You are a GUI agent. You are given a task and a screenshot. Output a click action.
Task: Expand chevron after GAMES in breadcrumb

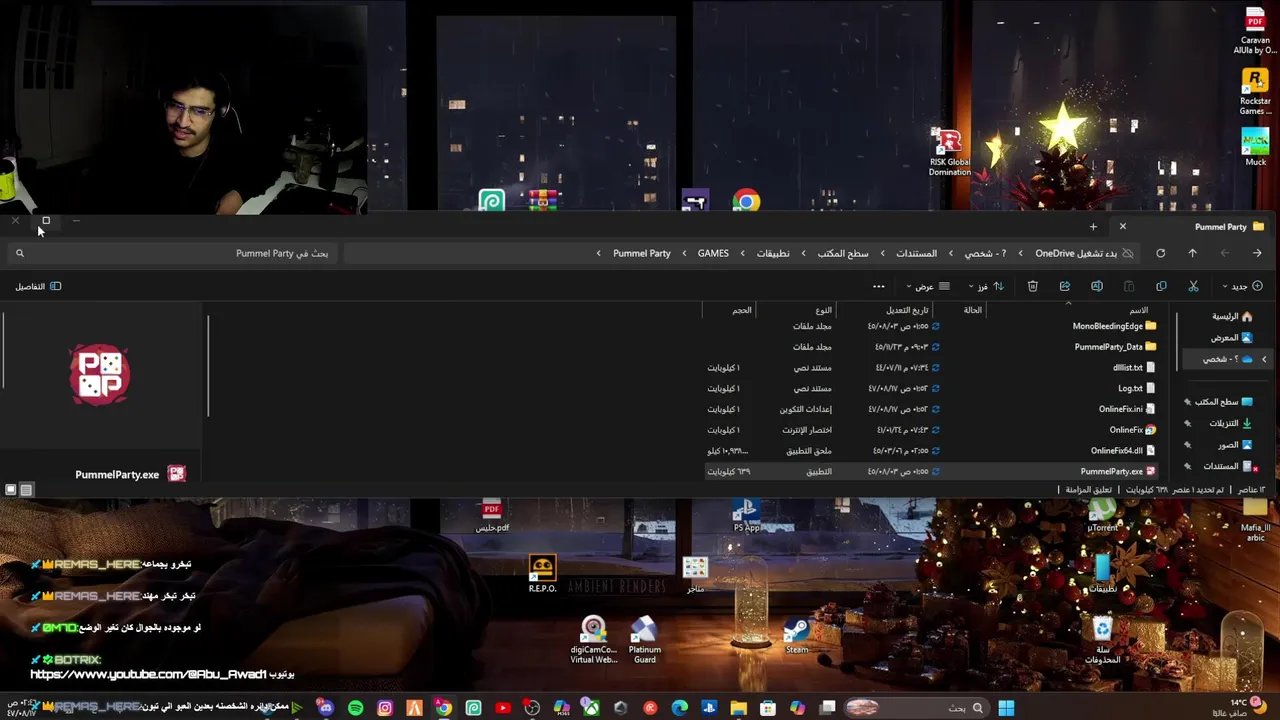[684, 254]
